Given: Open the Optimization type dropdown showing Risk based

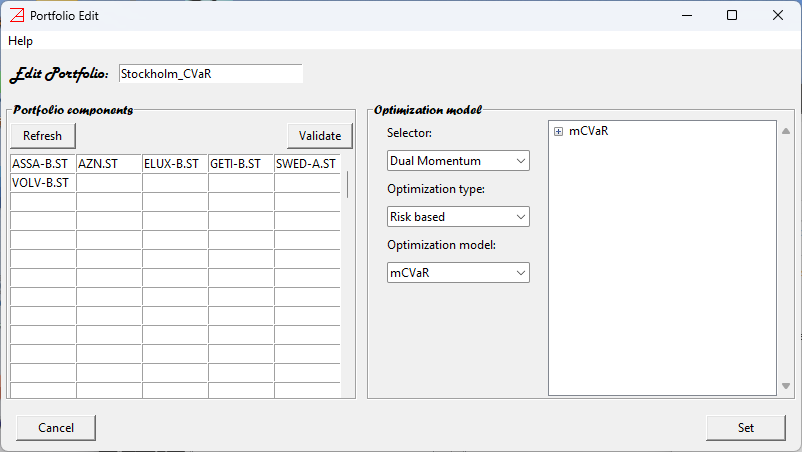Looking at the screenshot, I should coord(458,217).
